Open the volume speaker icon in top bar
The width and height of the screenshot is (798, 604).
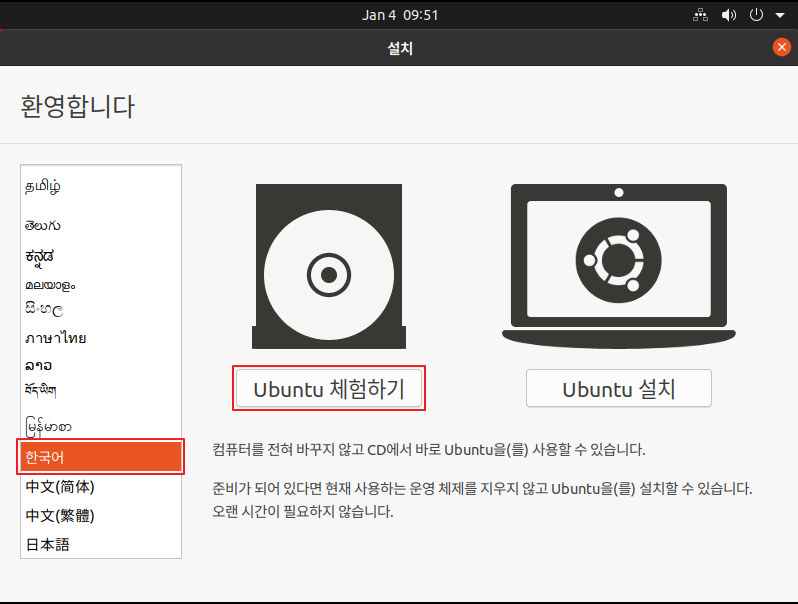[x=729, y=15]
